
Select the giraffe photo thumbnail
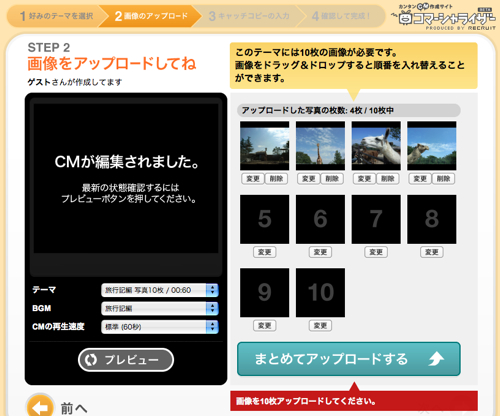(x=320, y=146)
